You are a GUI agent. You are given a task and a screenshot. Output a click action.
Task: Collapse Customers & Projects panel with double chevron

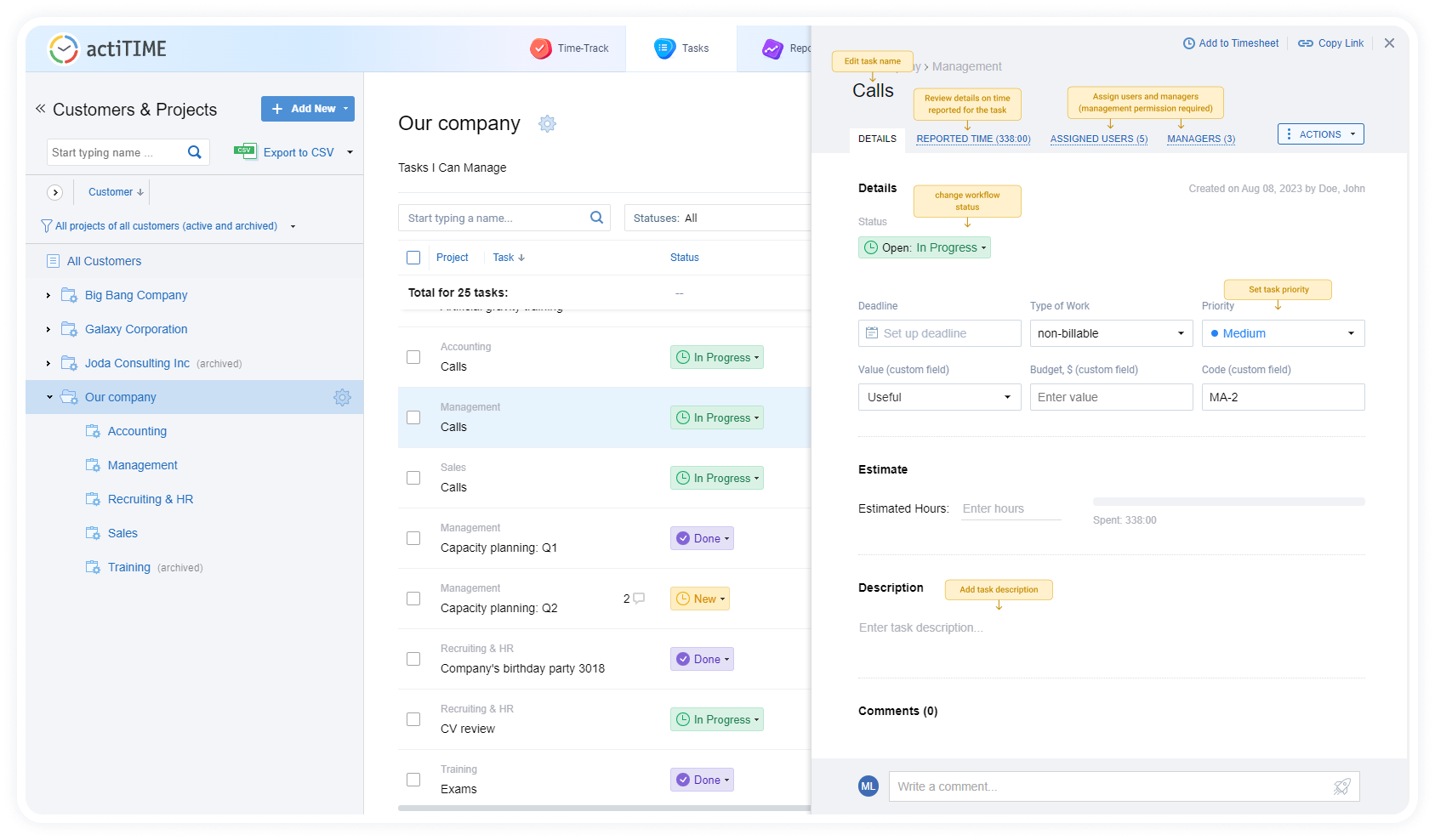pyautogui.click(x=40, y=109)
